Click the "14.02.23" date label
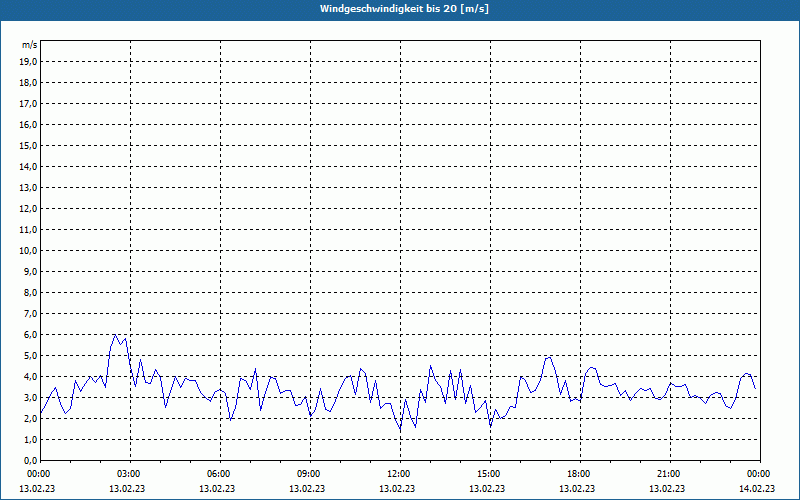Screen dimensions: 800x500 click(x=757, y=489)
